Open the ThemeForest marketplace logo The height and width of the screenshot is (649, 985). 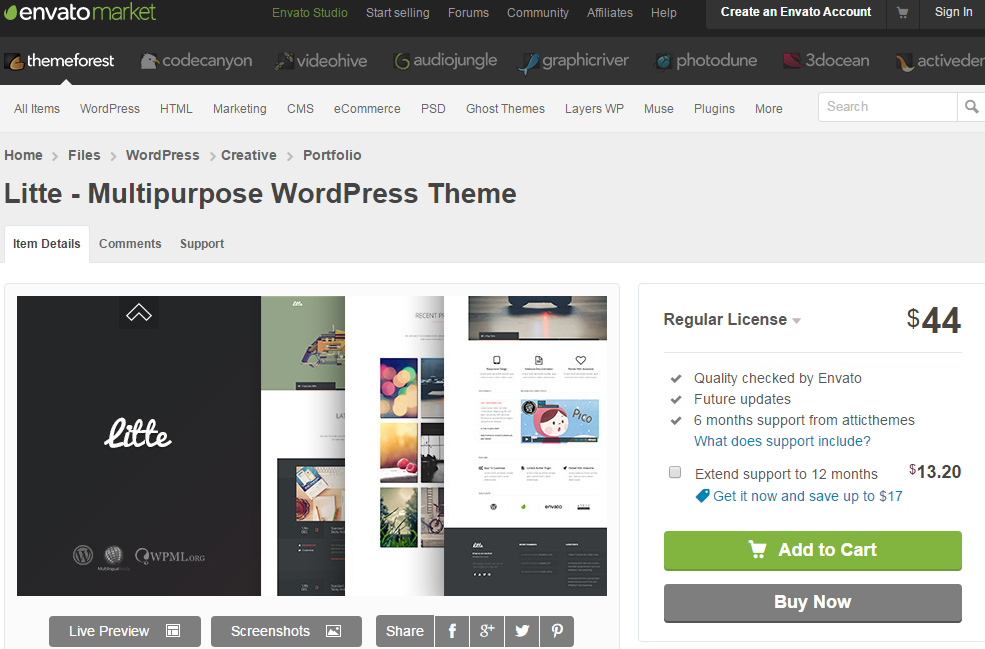59,61
